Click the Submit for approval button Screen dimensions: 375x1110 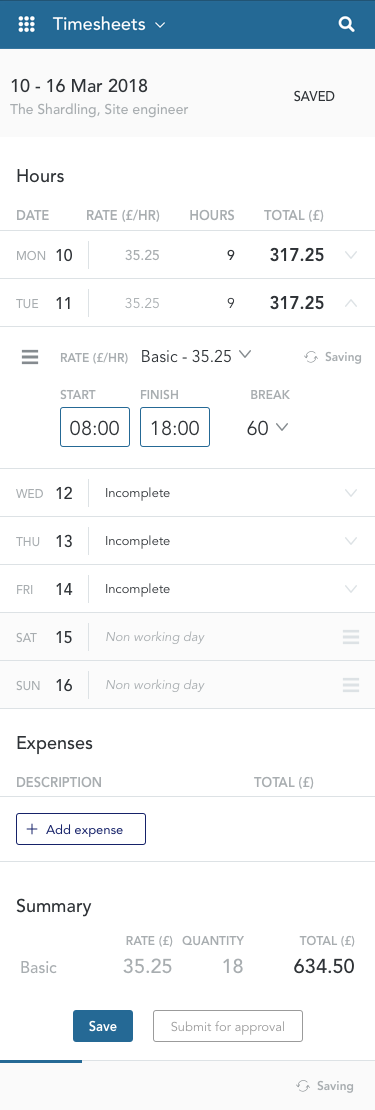(228, 1026)
